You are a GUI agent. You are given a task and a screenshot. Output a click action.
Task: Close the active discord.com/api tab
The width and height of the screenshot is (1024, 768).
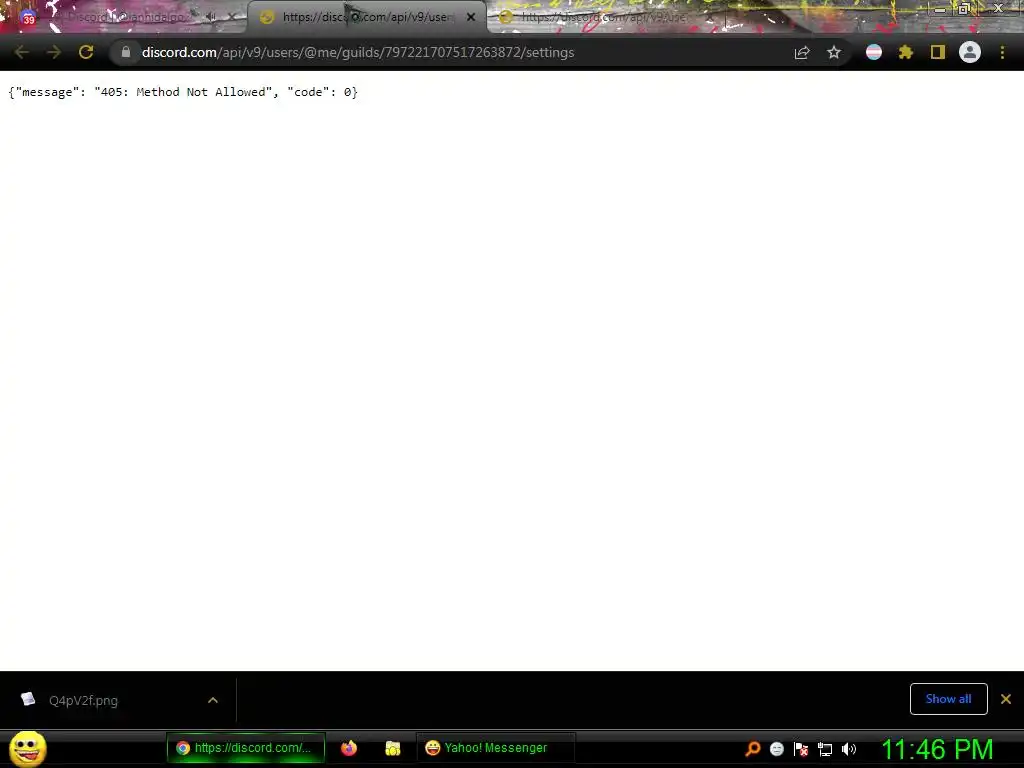(471, 18)
